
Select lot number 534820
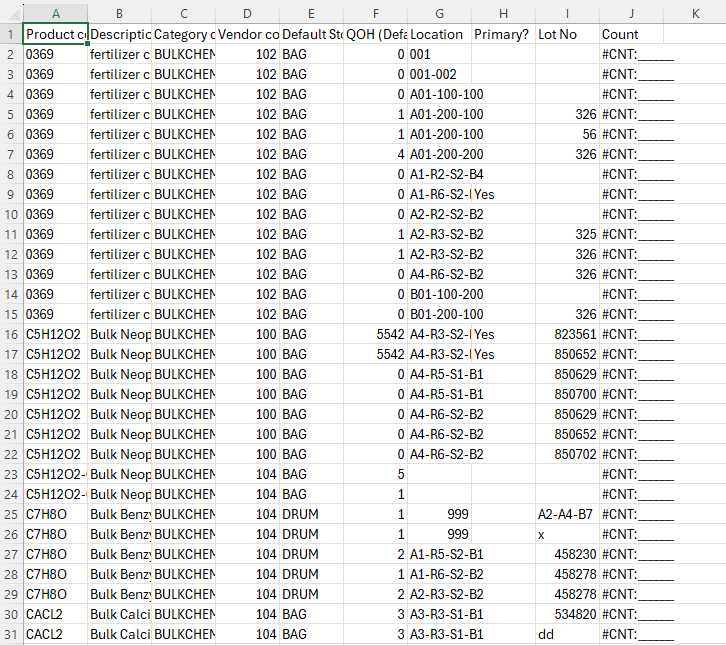567,614
